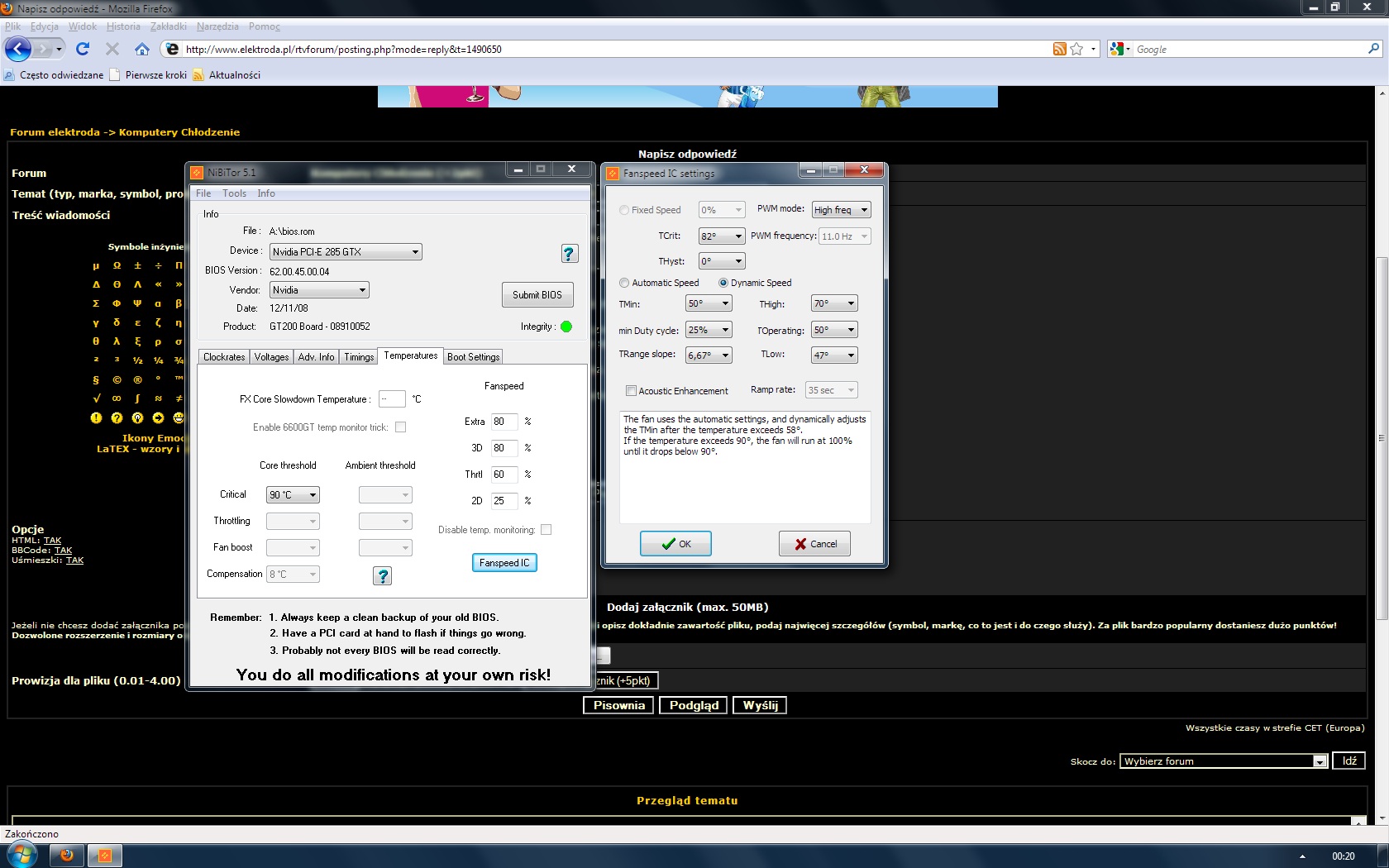Go to the home page icon
The image size is (1389, 868).
coord(142,49)
